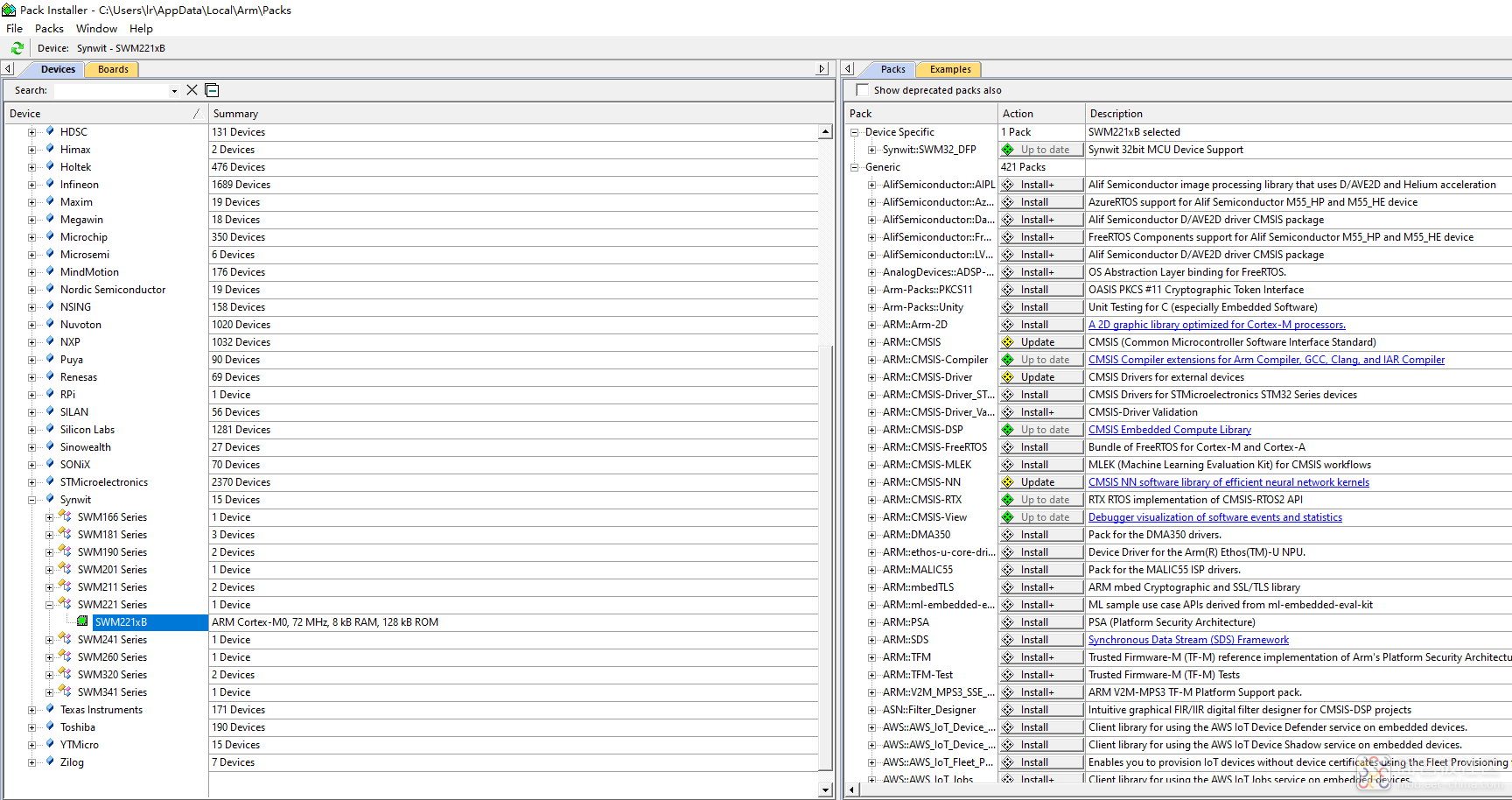Open the Search field dropdown arrow
The image size is (1512, 800).
(174, 91)
